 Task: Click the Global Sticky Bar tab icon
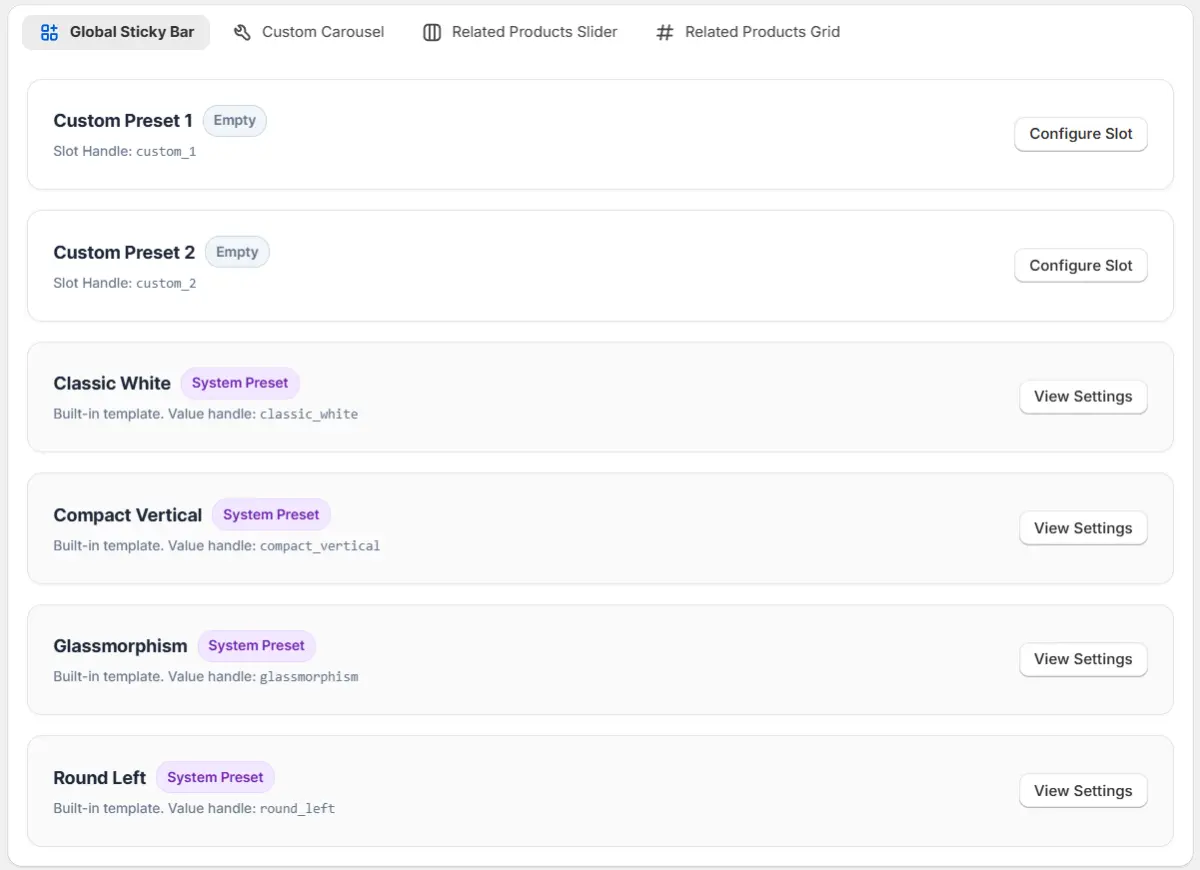pyautogui.click(x=49, y=32)
